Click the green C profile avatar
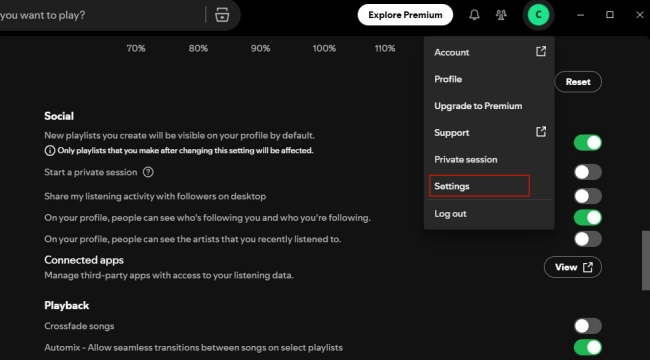The image size is (650, 360). 538,15
